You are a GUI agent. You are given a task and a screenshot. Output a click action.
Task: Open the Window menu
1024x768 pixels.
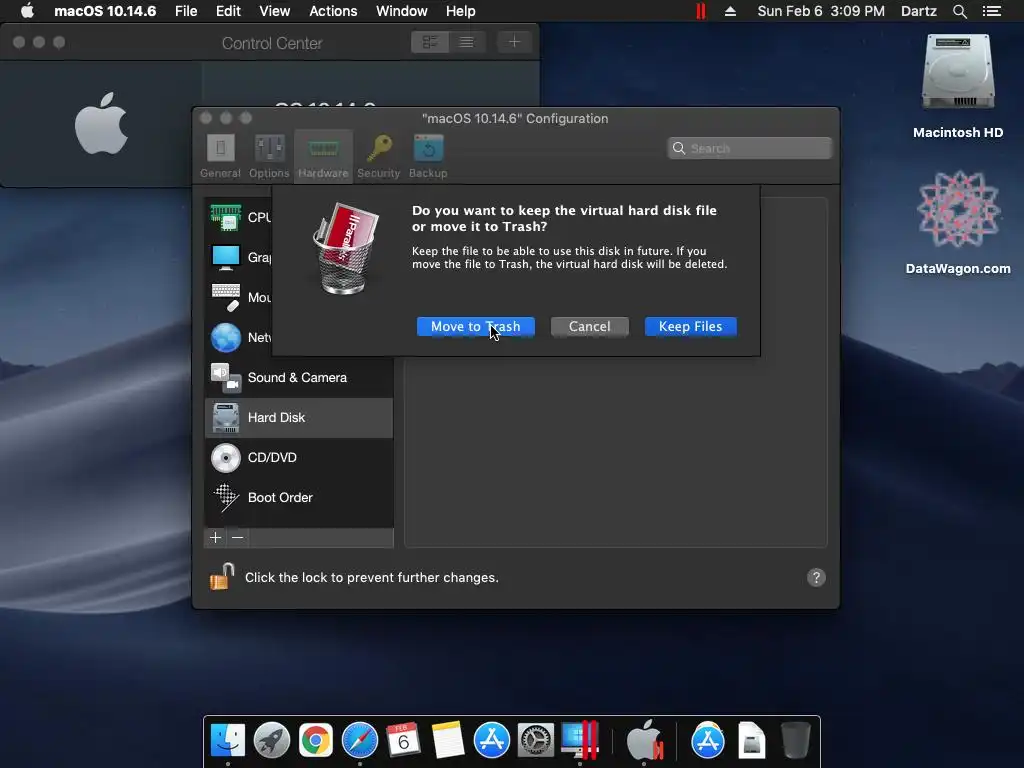(402, 11)
